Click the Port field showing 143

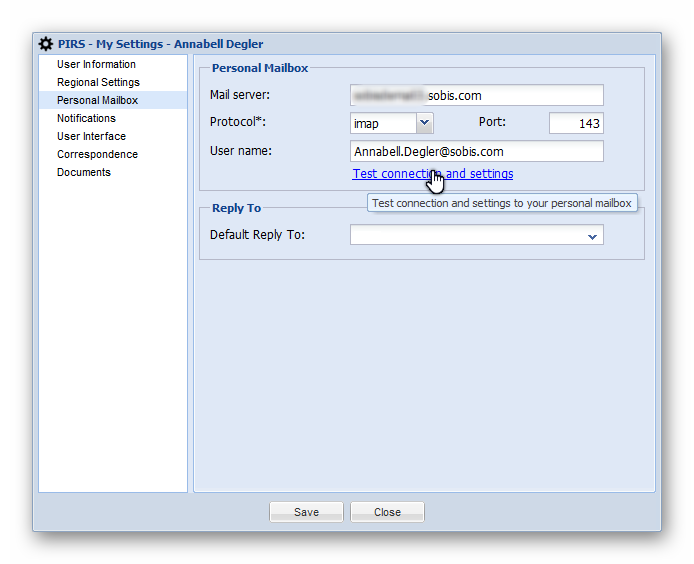click(x=576, y=123)
